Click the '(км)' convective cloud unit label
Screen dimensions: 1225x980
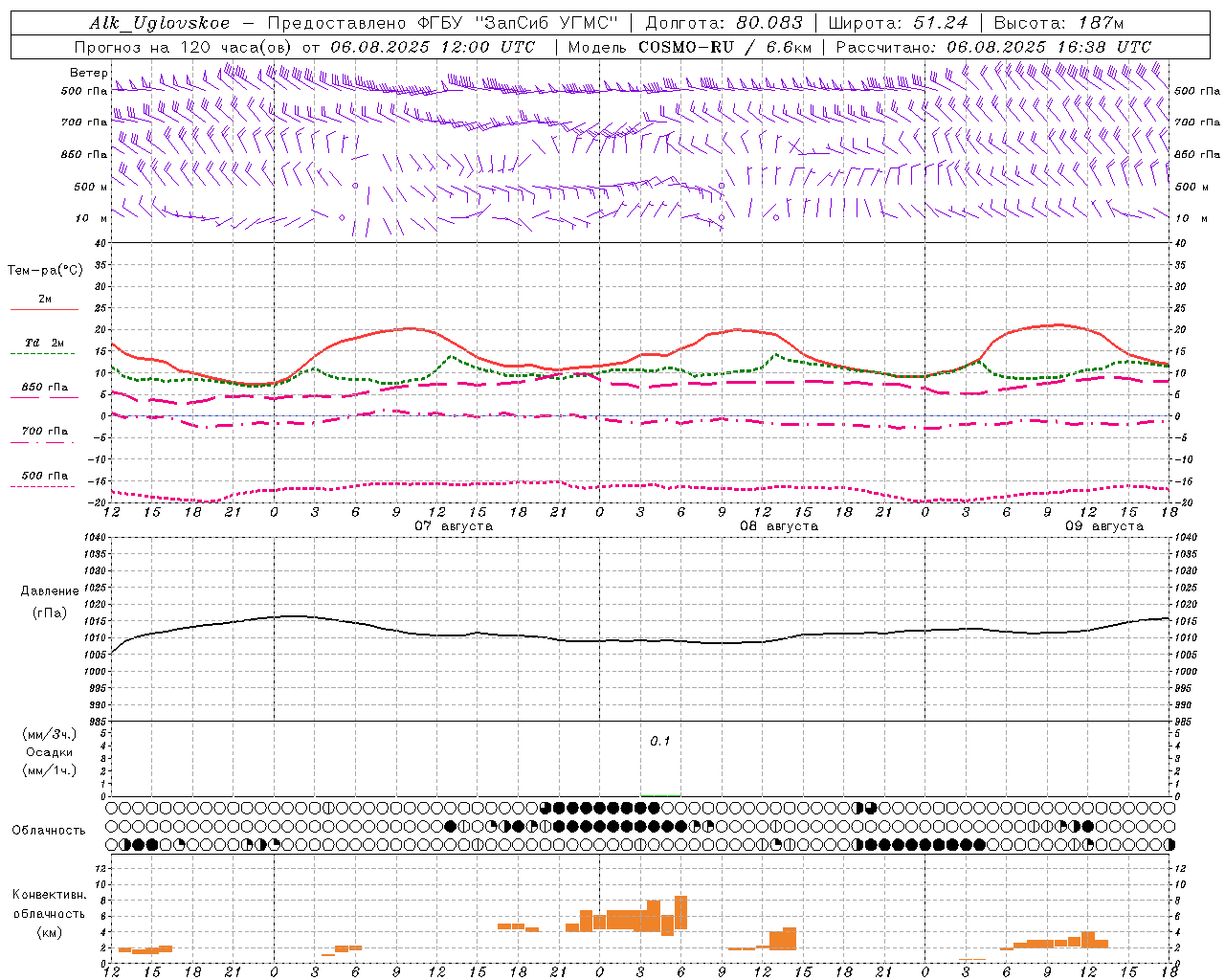(x=50, y=932)
